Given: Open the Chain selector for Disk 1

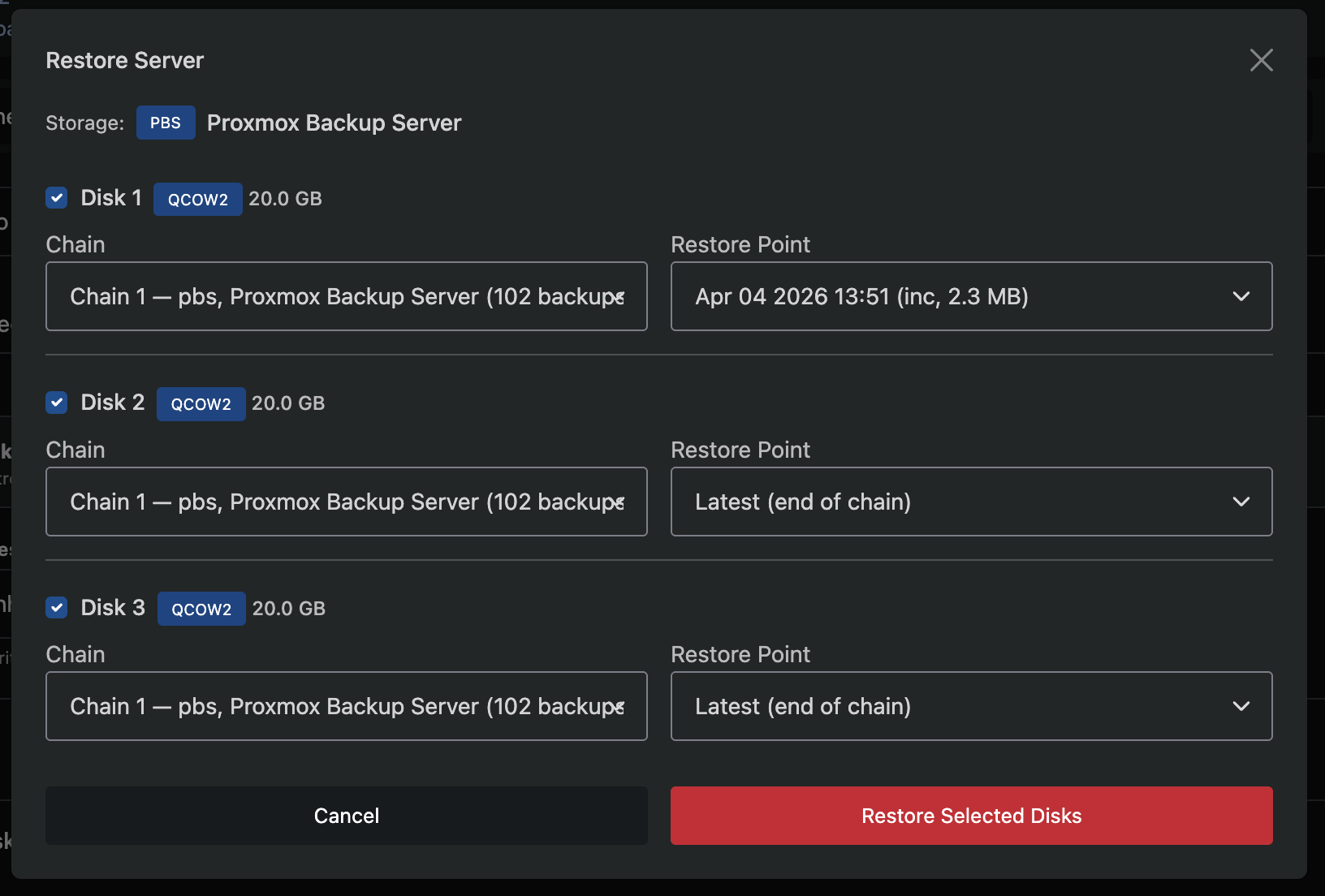Looking at the screenshot, I should tap(346, 296).
